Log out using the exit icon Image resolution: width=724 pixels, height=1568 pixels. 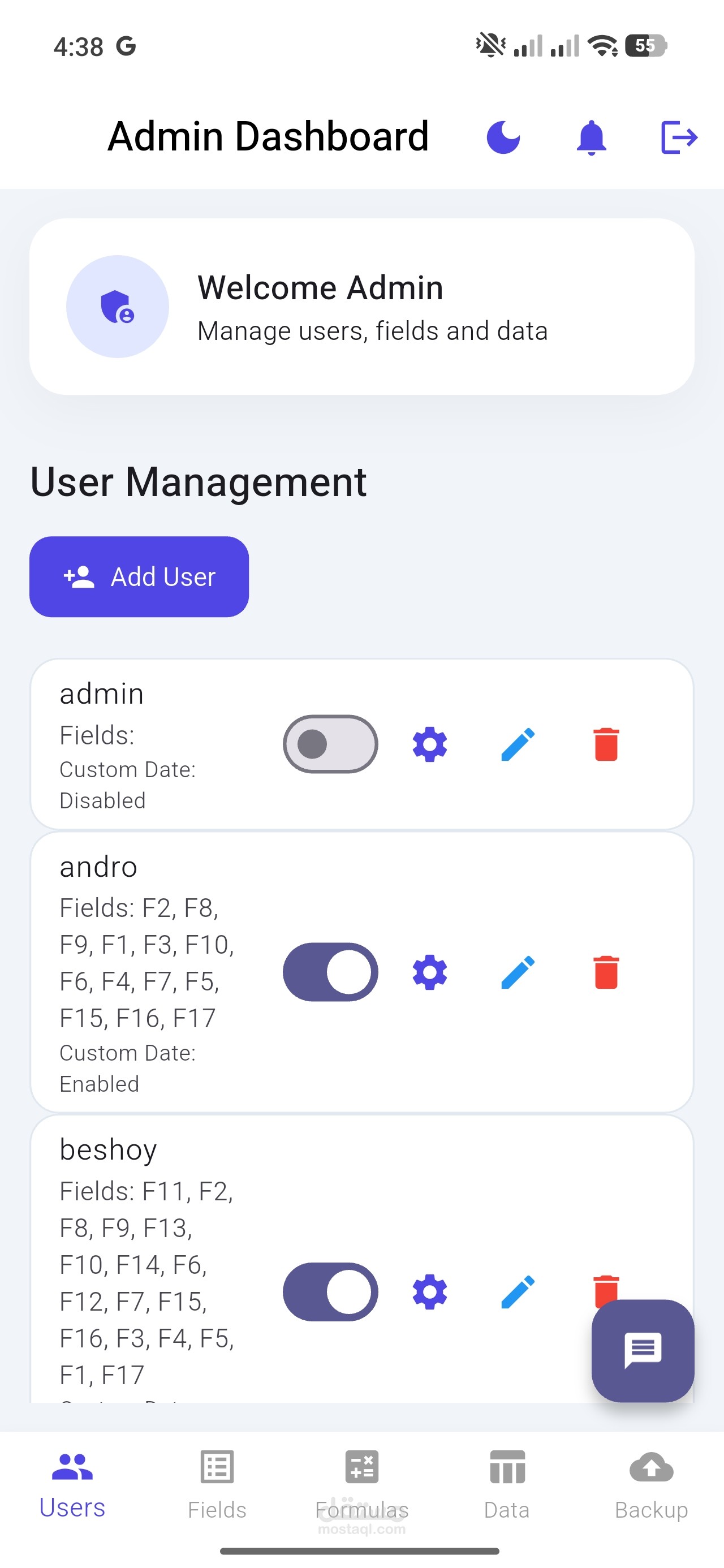679,137
